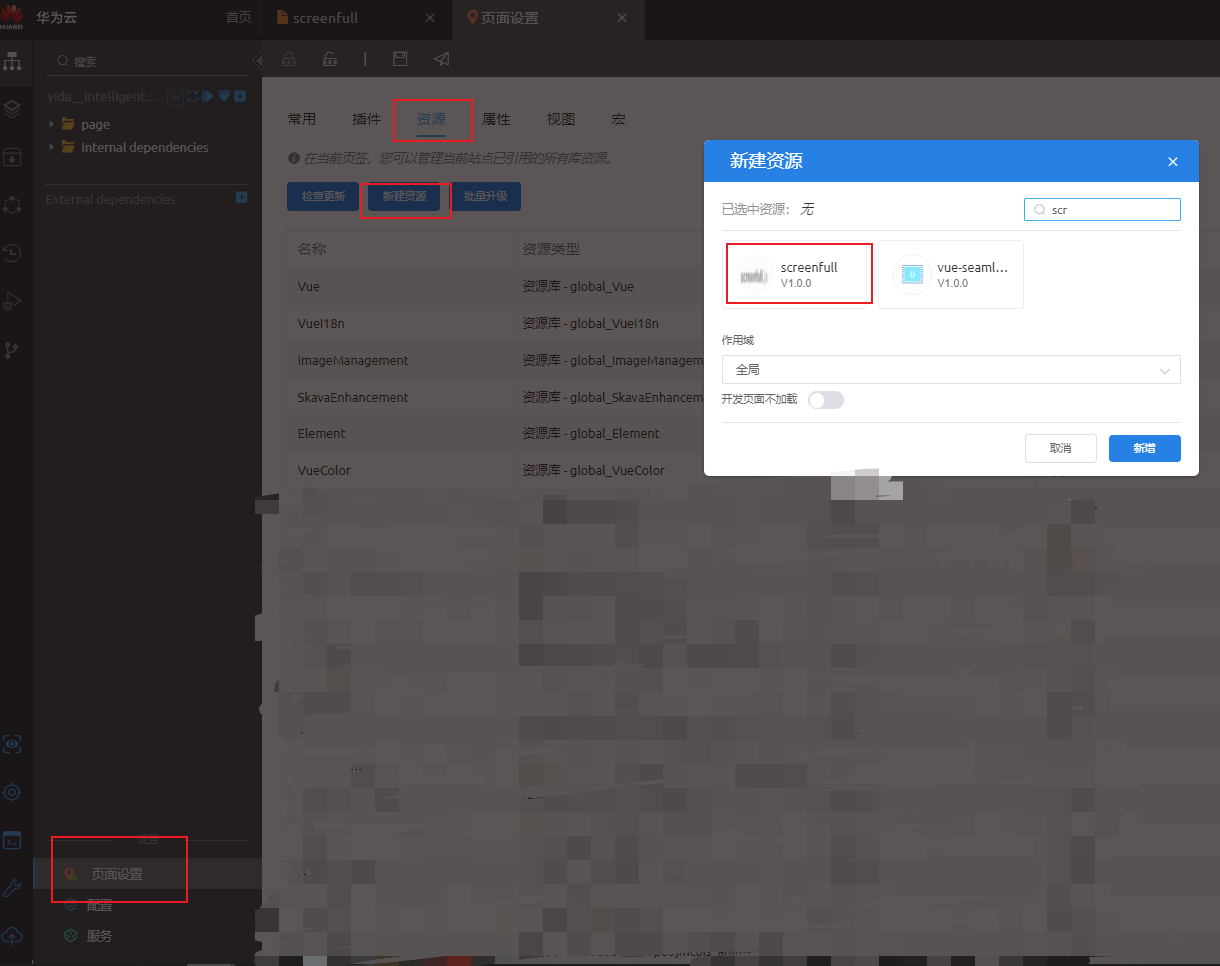This screenshot has width=1220, height=966.
Task: Switch to the 视图 tab
Action: (561, 119)
